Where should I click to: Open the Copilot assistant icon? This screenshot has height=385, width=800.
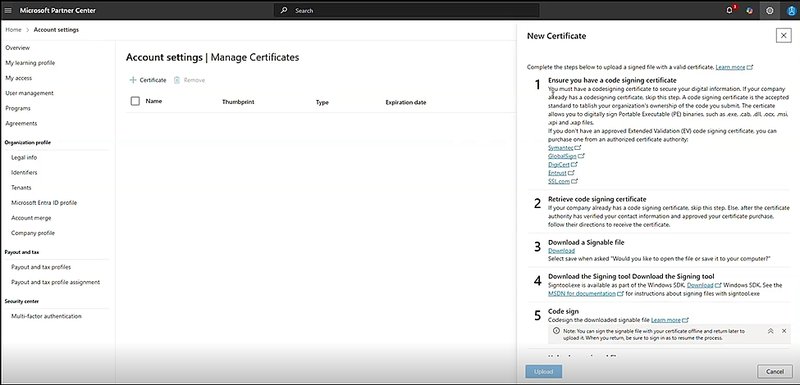[x=749, y=11]
